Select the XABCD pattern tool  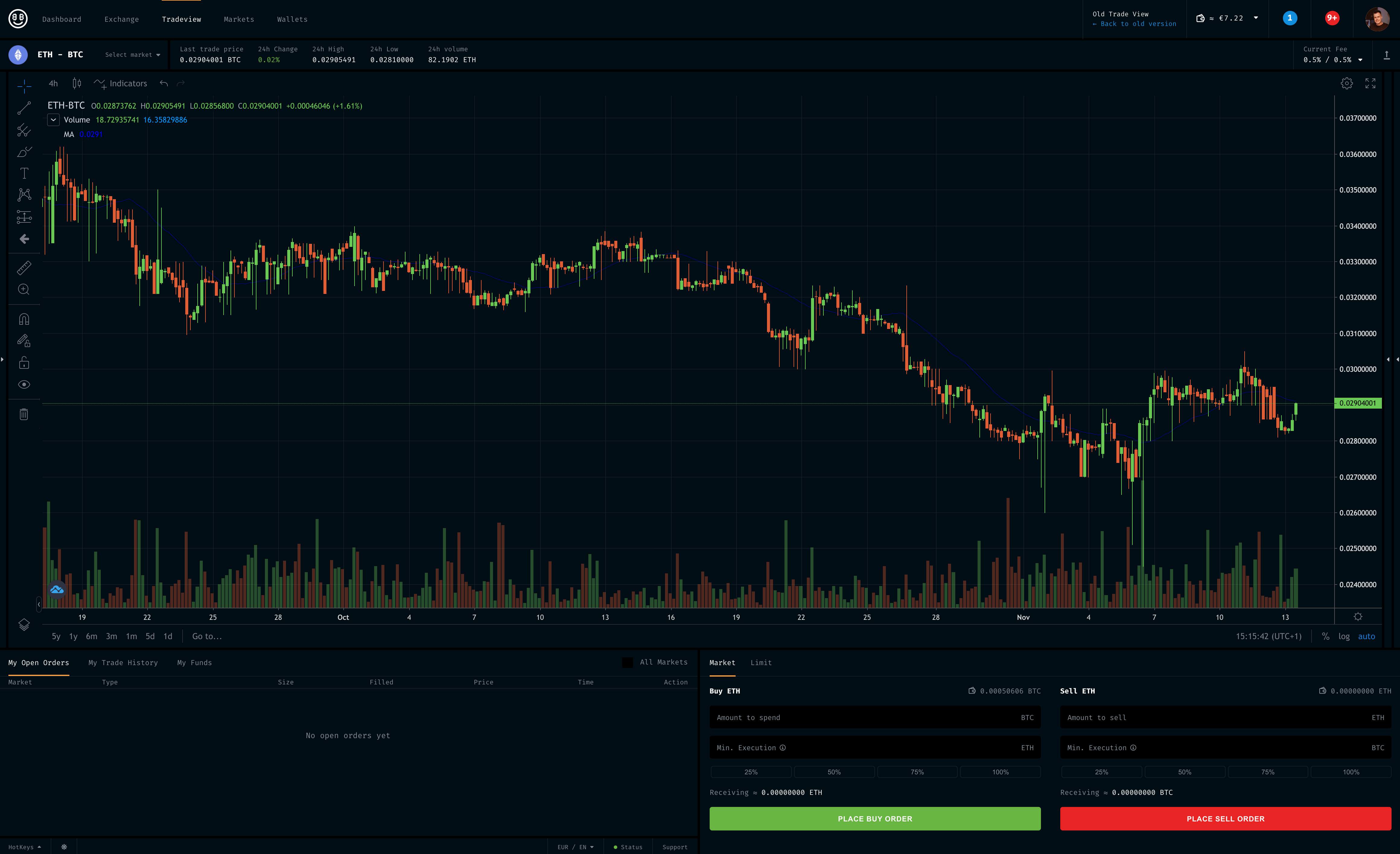coord(24,194)
